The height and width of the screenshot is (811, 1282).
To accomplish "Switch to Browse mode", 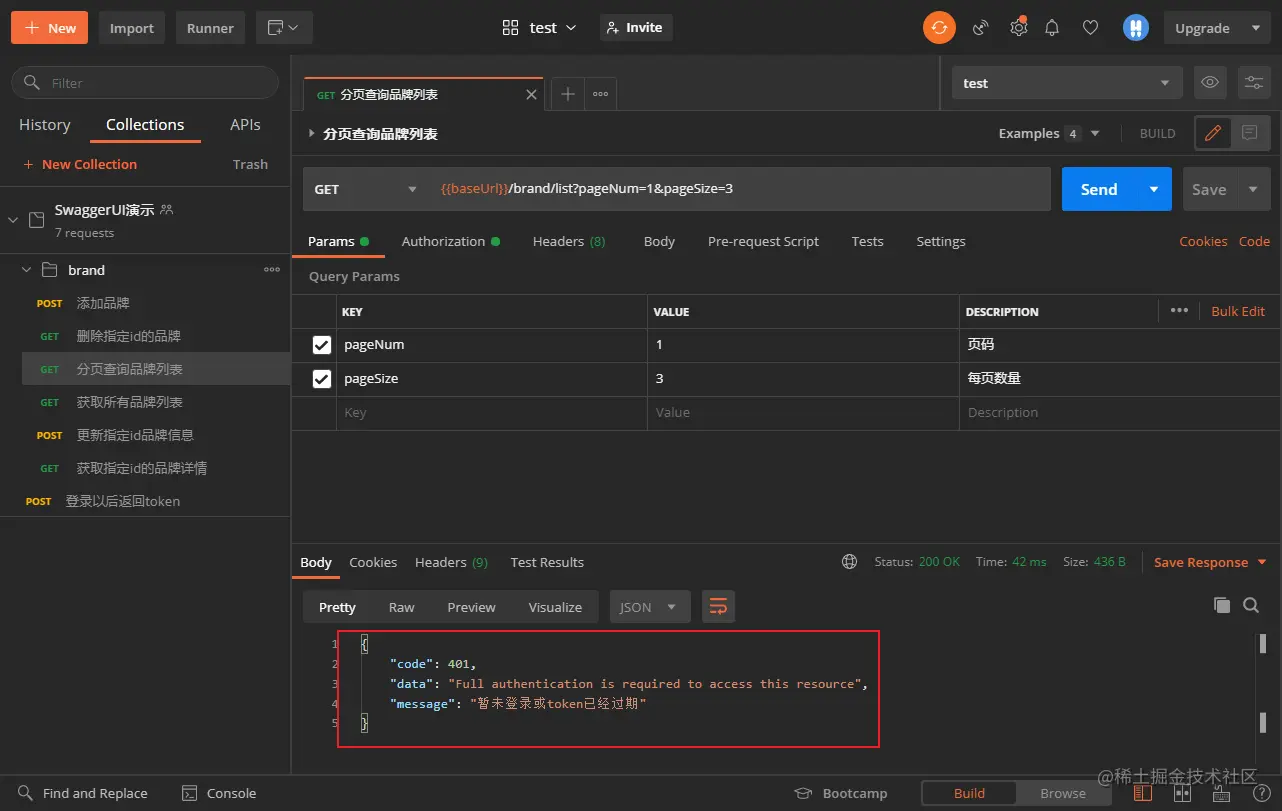I will (x=1062, y=793).
